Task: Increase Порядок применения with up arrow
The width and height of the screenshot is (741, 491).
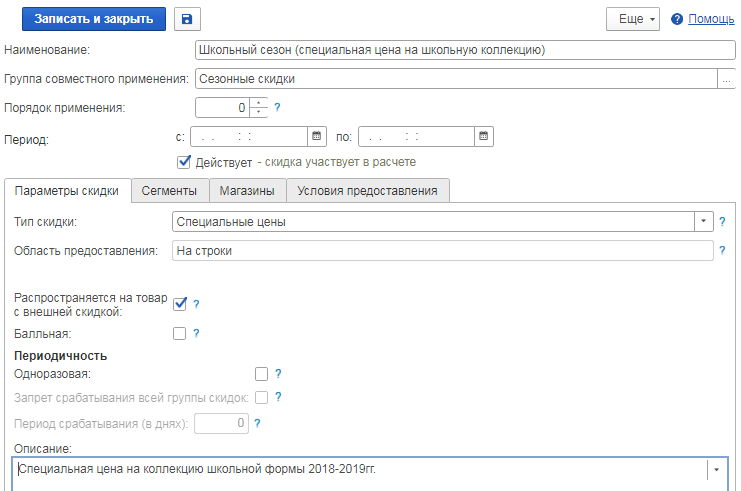Action: click(258, 103)
